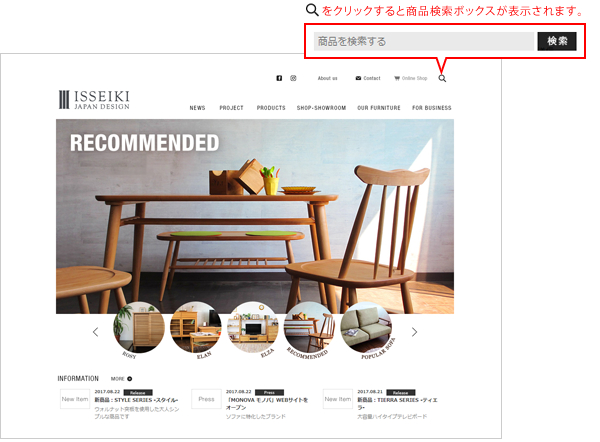
Task: Open the Facebook icon link
Action: tap(279, 78)
